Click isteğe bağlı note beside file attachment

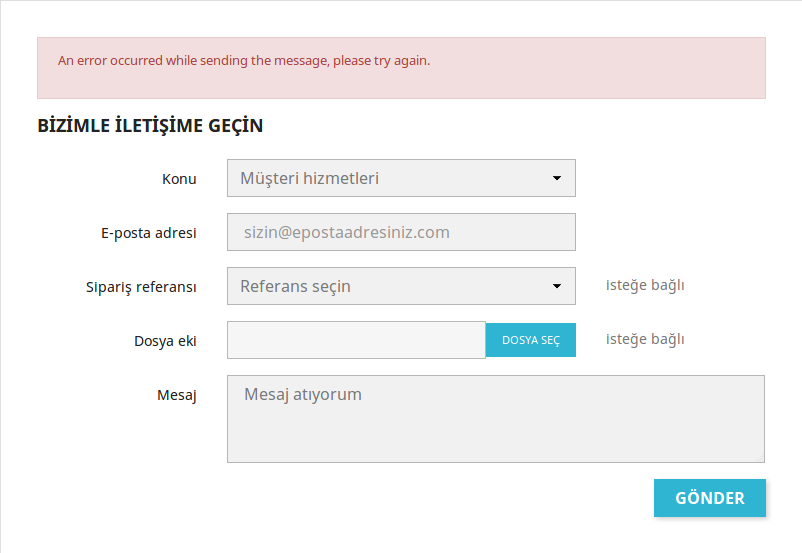click(x=645, y=339)
